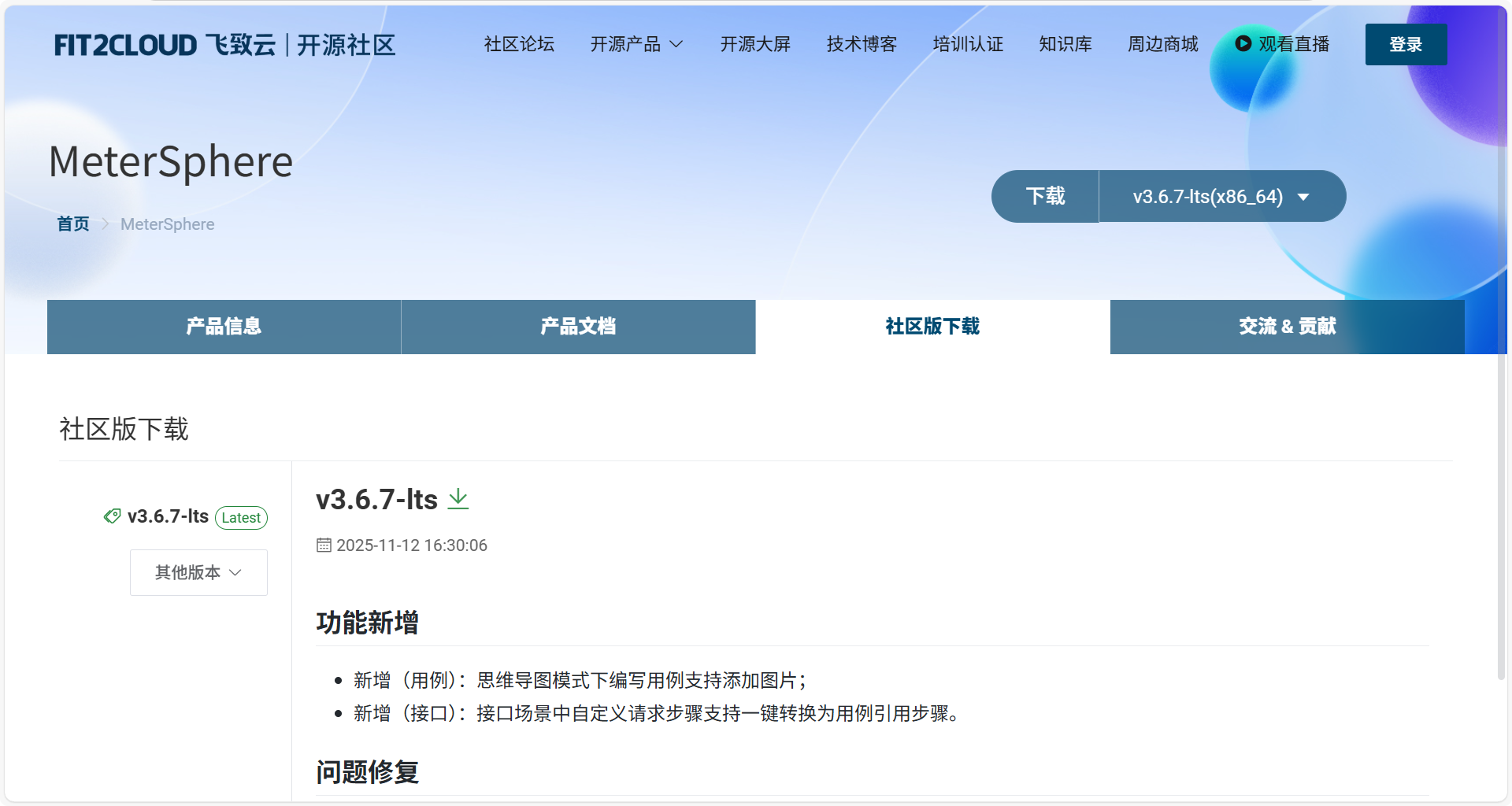The width and height of the screenshot is (1512, 806).
Task: Click the 问题修复 heading
Action: pos(367,772)
